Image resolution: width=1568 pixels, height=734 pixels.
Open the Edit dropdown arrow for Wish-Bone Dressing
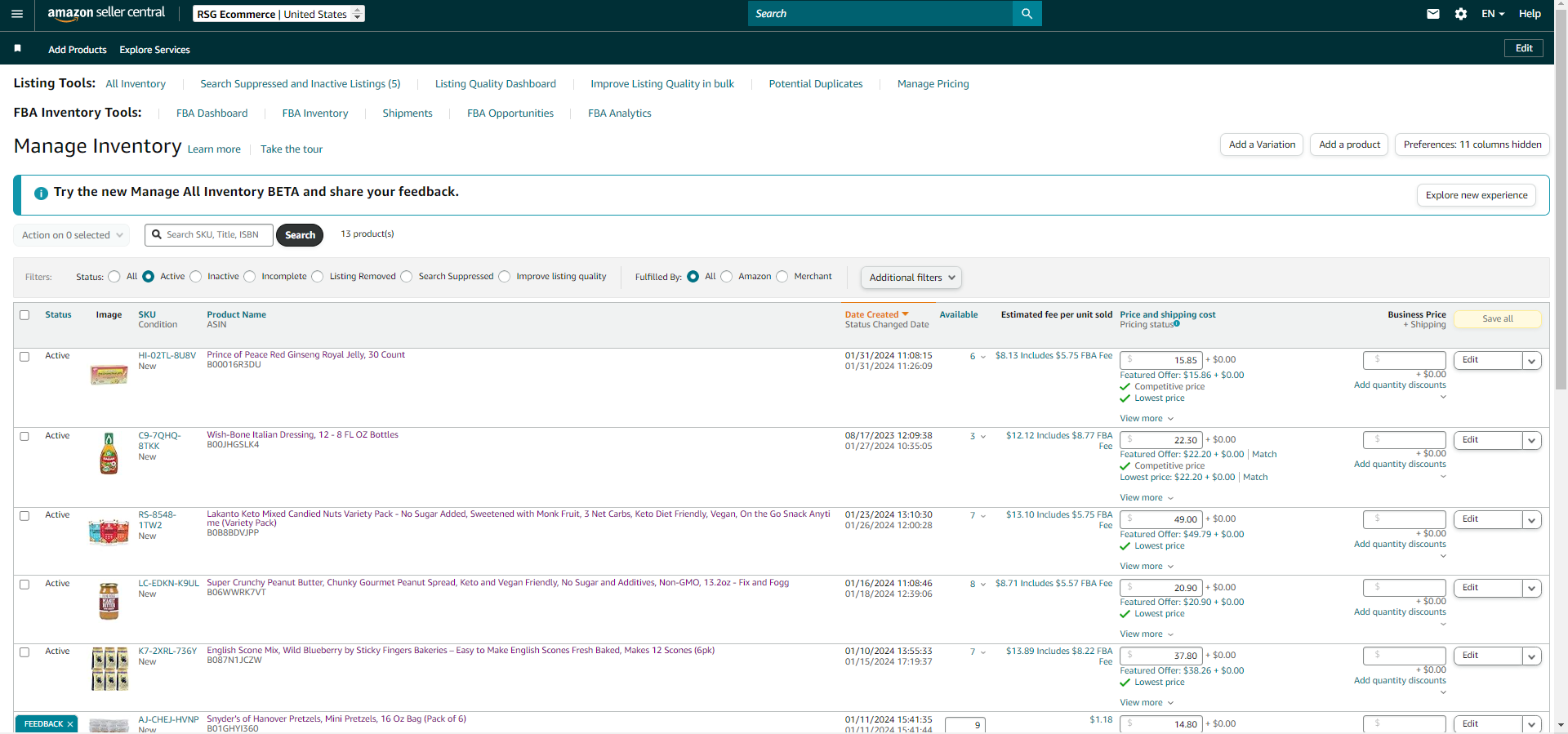(1532, 440)
